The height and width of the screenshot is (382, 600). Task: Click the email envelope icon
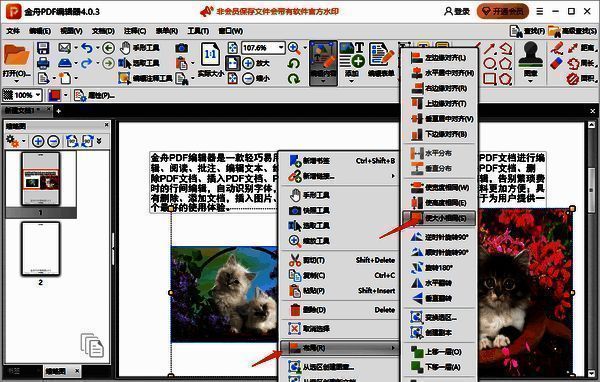click(65, 48)
